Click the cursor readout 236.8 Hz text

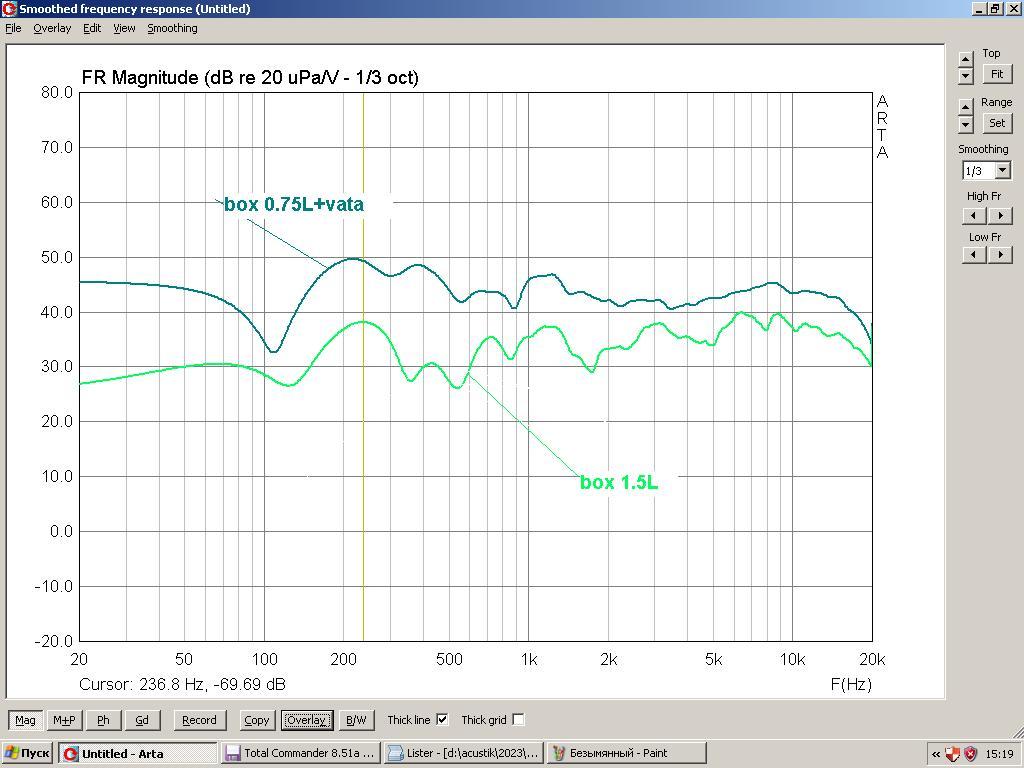(182, 684)
